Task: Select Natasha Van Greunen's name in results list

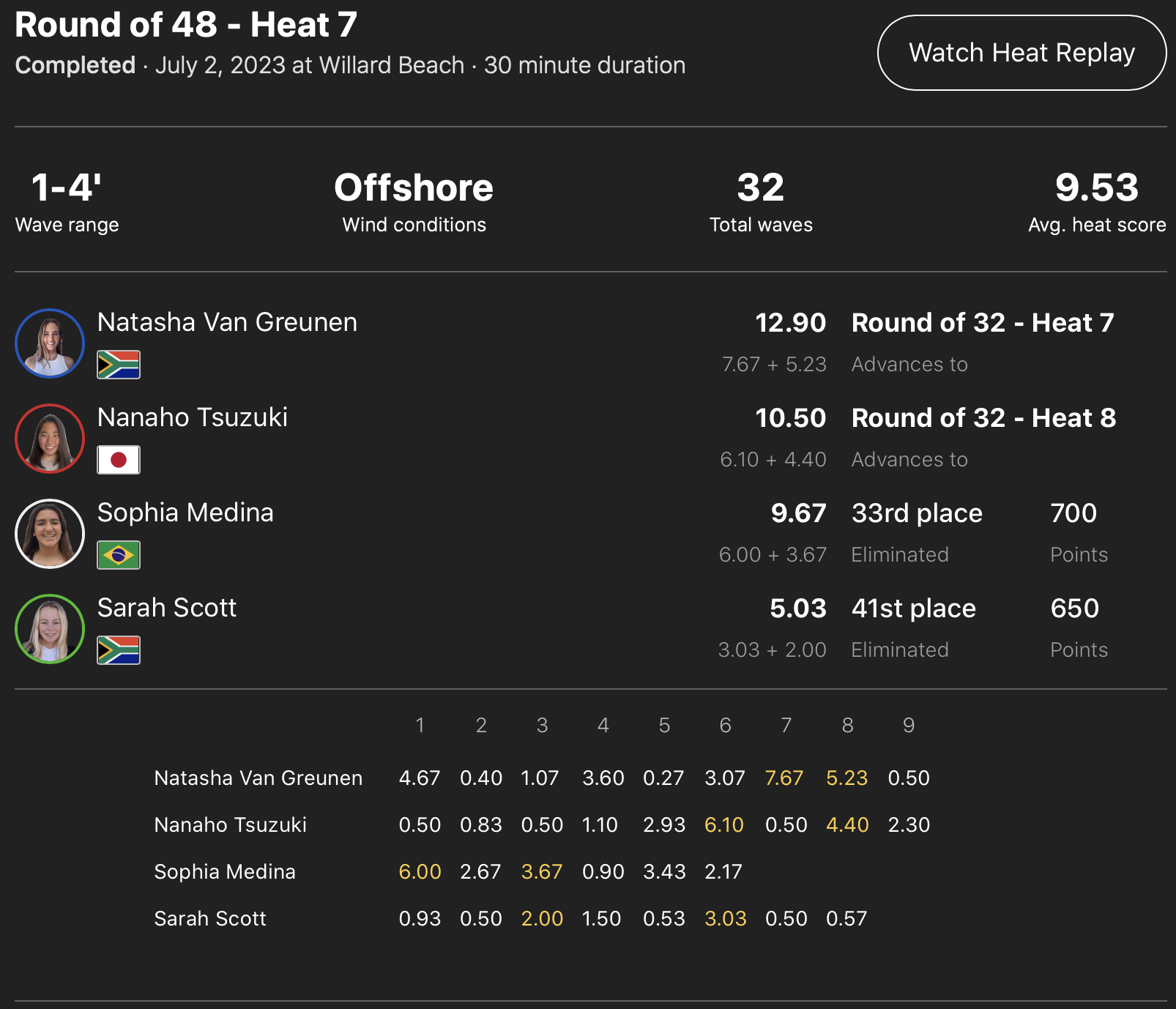Action: tap(227, 322)
